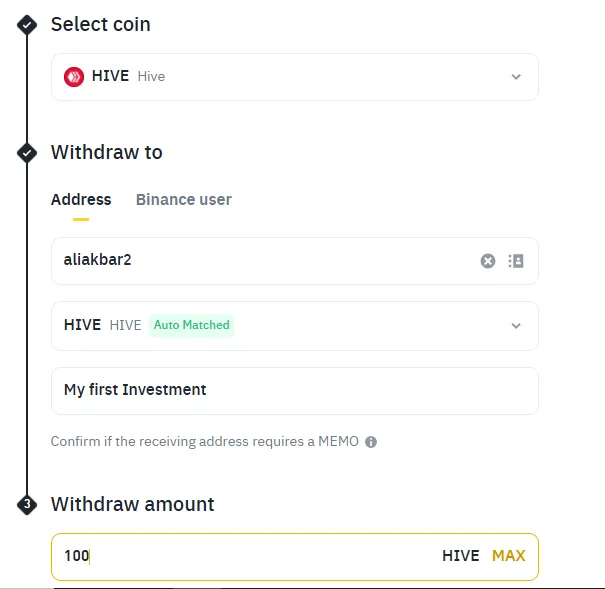The height and width of the screenshot is (589, 605).
Task: Select the Withdraw to step checkmark
Action: pos(27,153)
